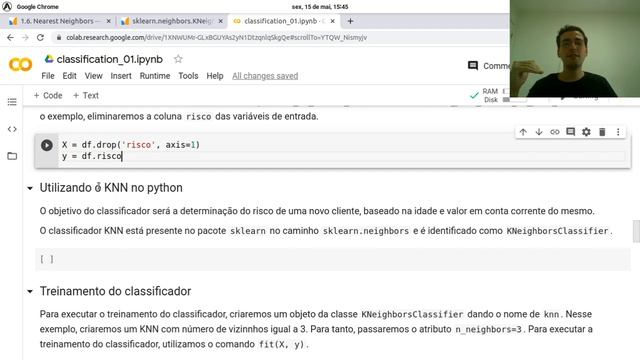Go back in browser history
Viewport: 640px width, 360px height.
pyautogui.click(x=10, y=37)
